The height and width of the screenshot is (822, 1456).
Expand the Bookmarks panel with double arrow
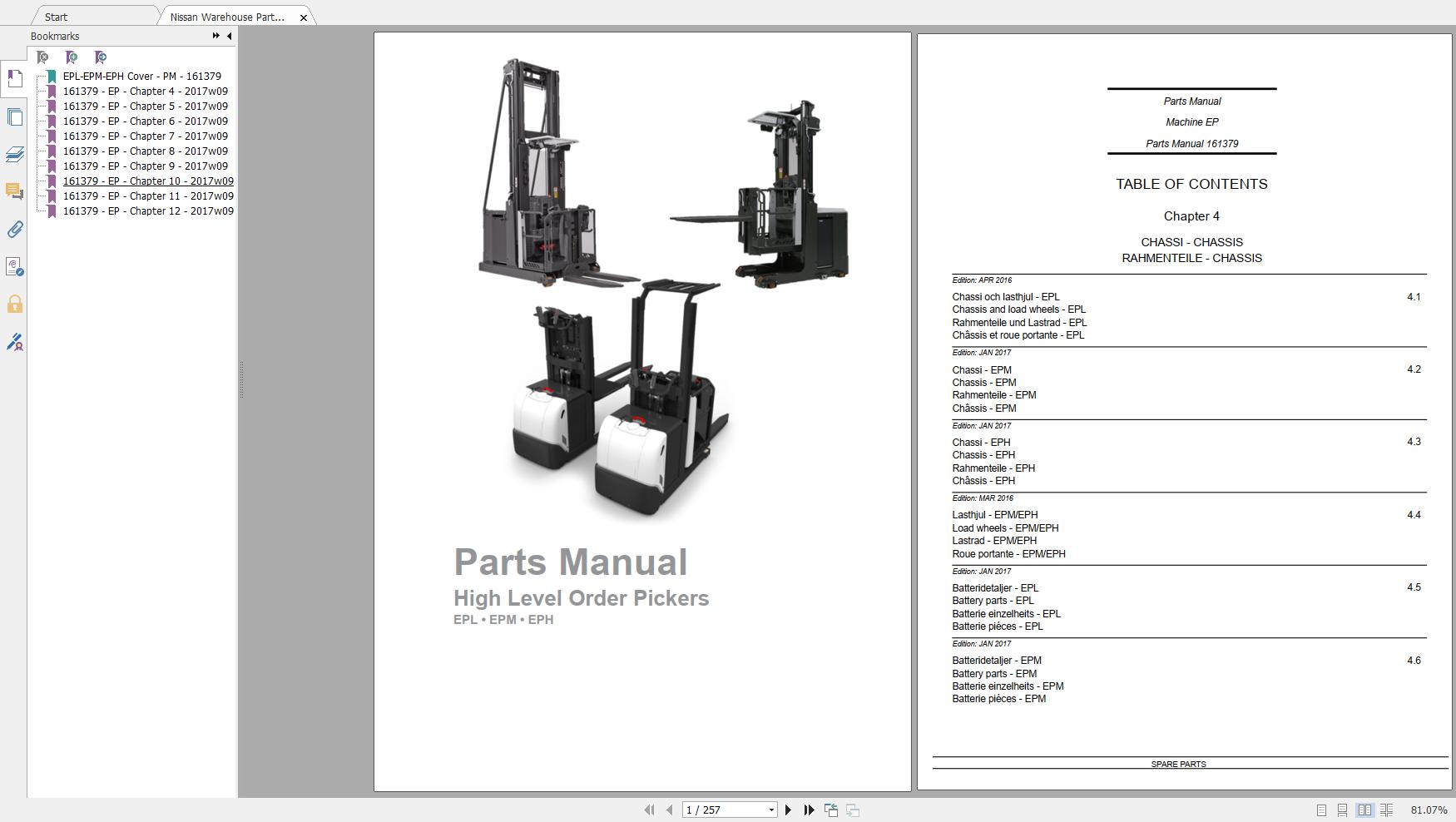[x=216, y=36]
